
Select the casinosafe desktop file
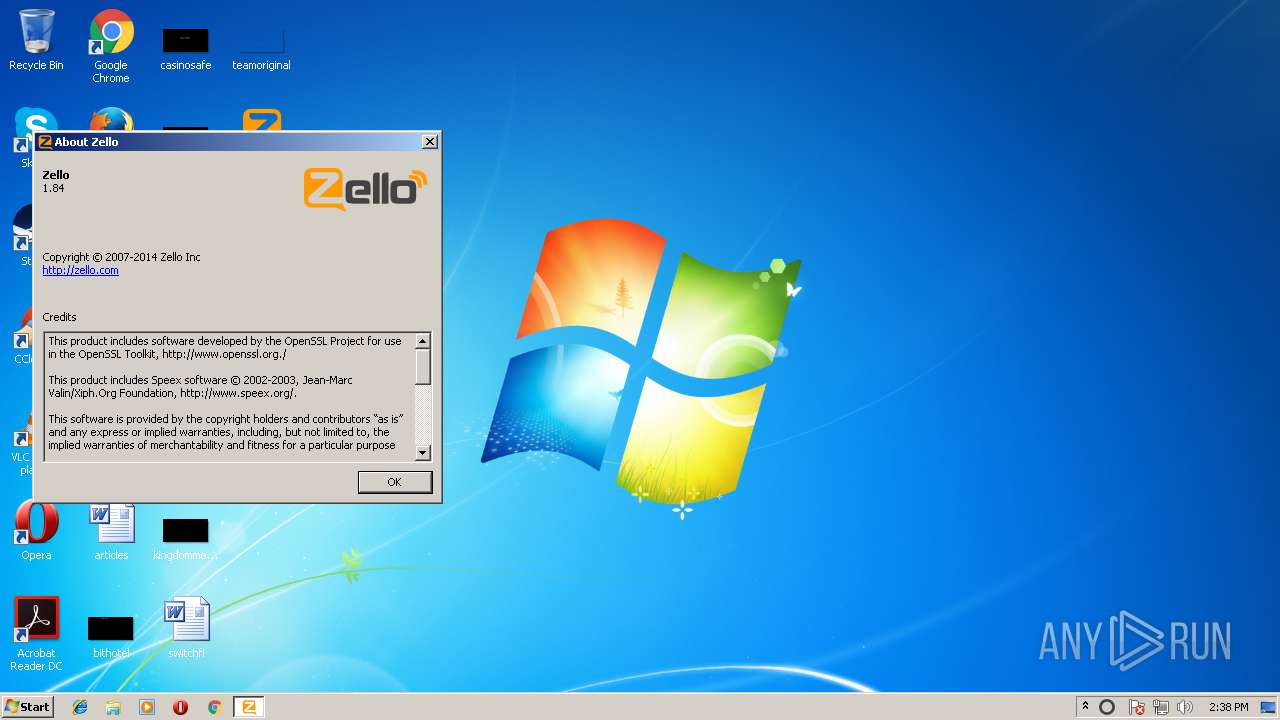pos(186,48)
